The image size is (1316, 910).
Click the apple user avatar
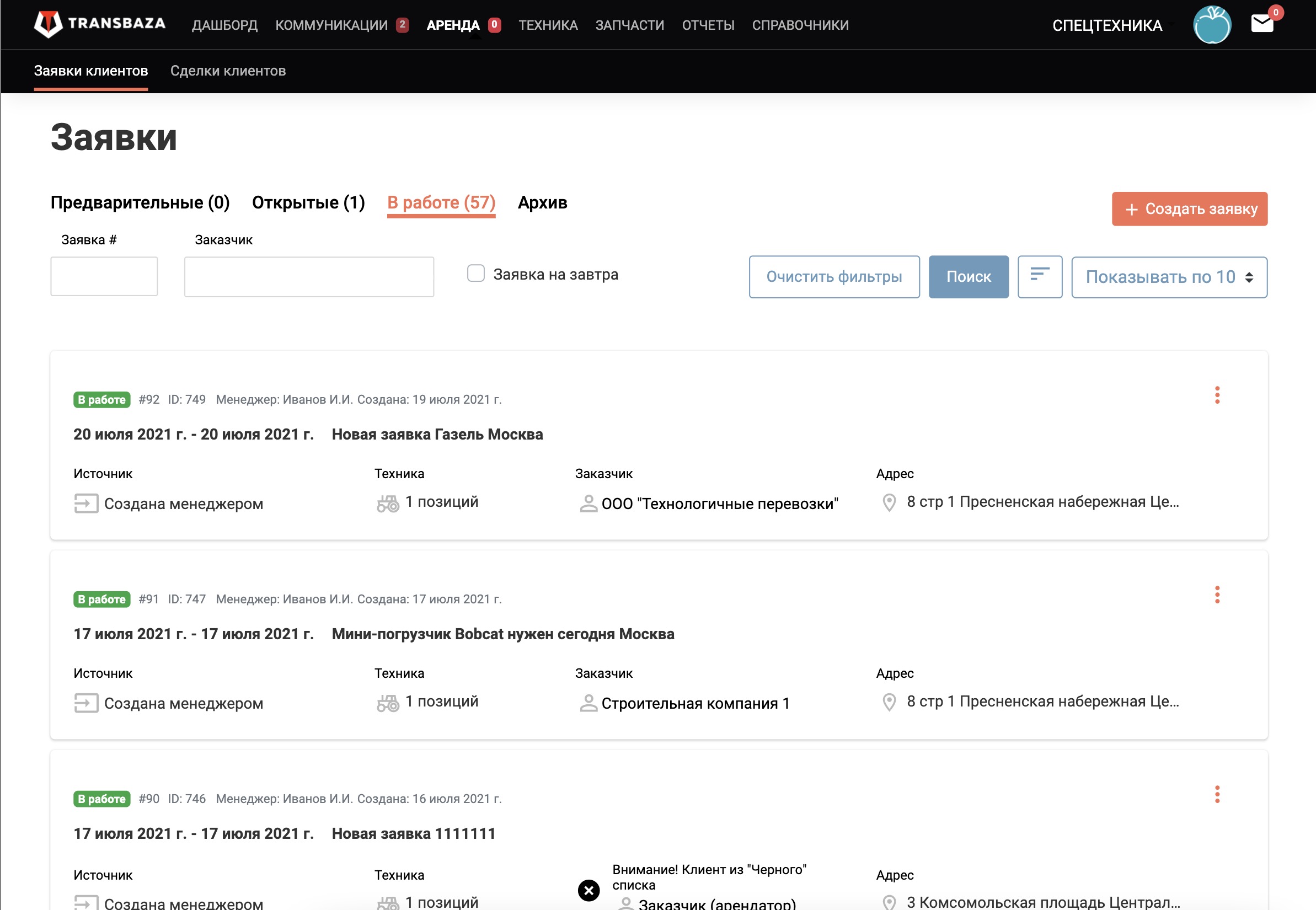(x=1212, y=25)
